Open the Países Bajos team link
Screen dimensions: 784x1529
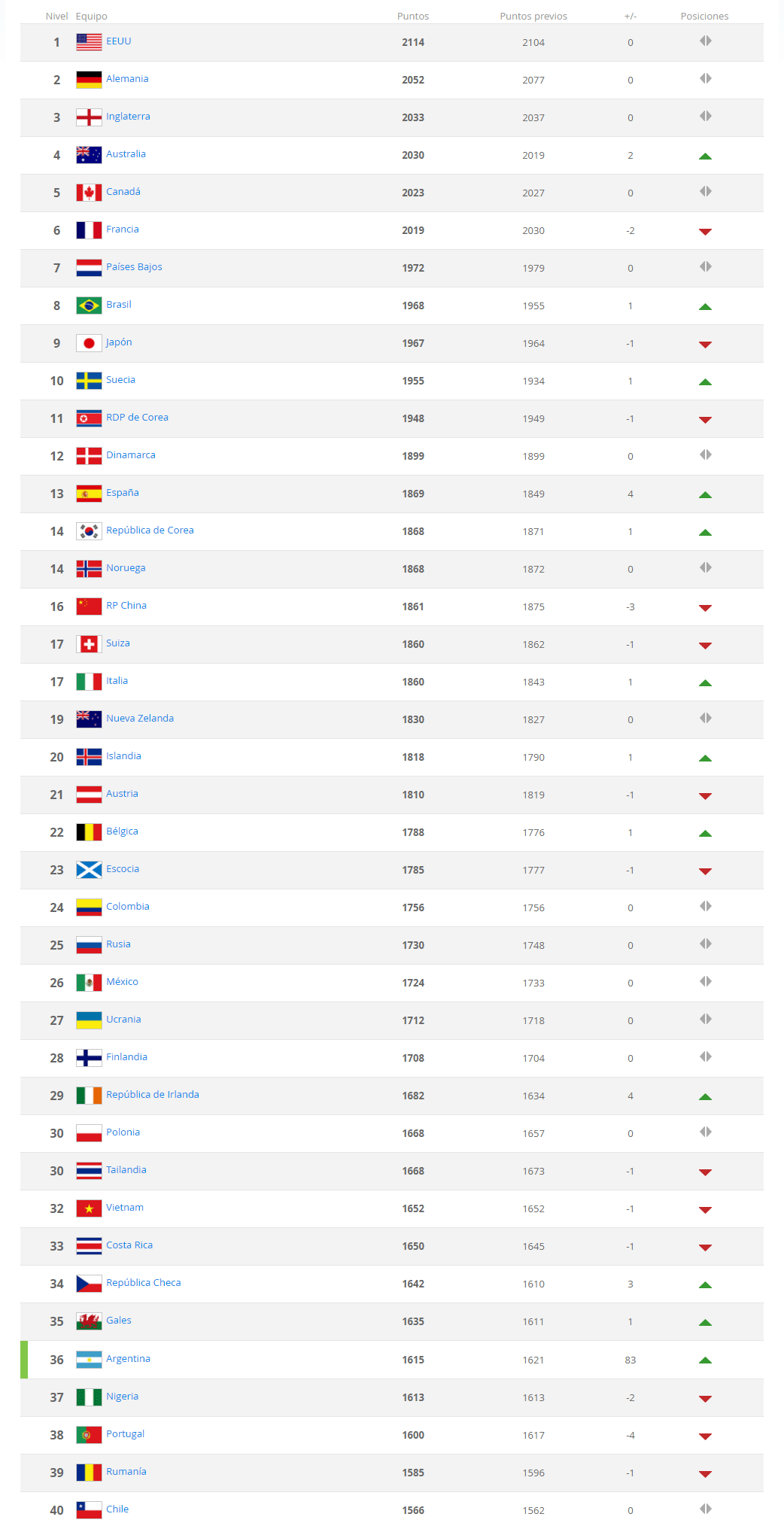click(x=134, y=267)
